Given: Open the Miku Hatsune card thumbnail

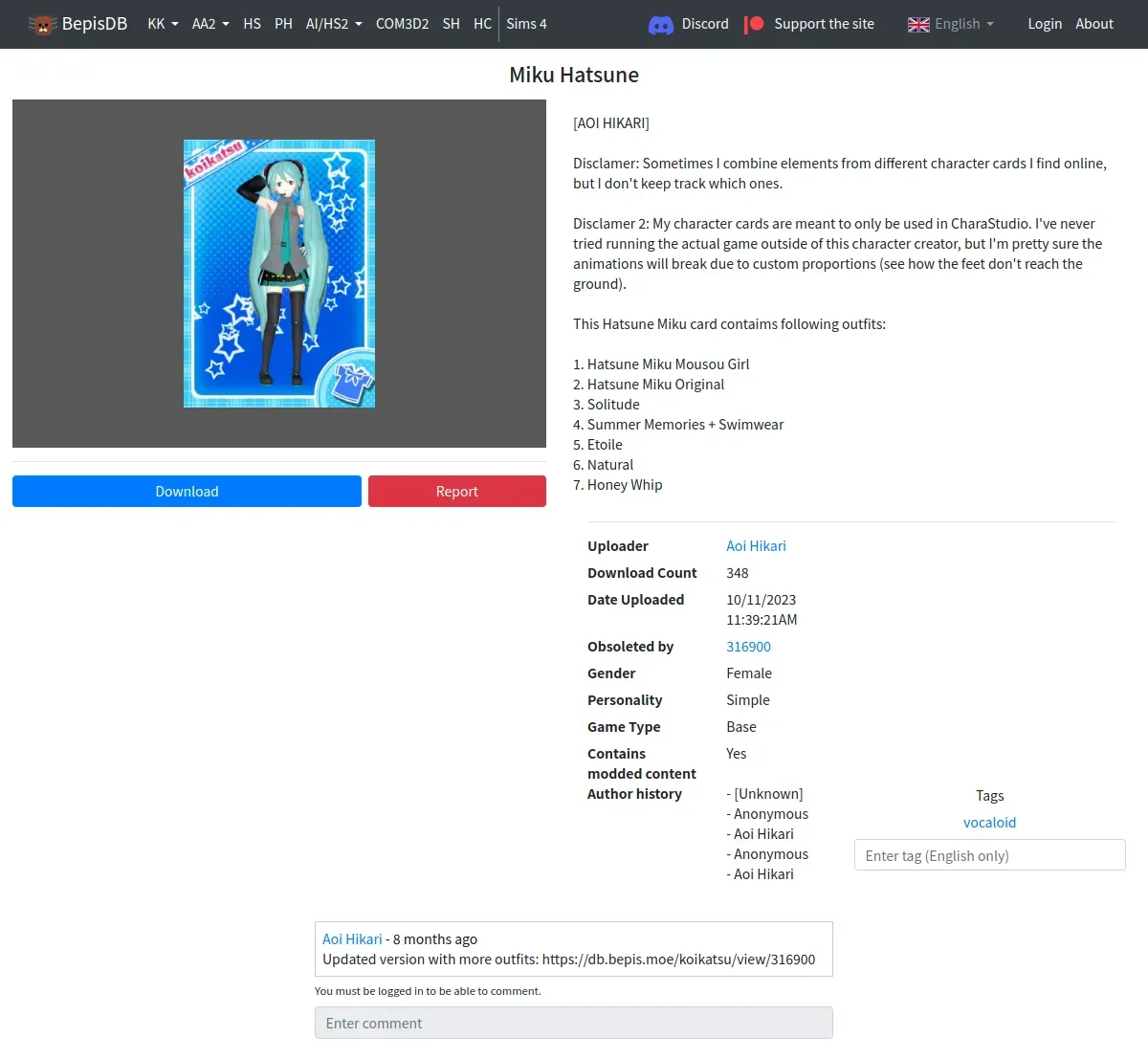Looking at the screenshot, I should [x=279, y=274].
